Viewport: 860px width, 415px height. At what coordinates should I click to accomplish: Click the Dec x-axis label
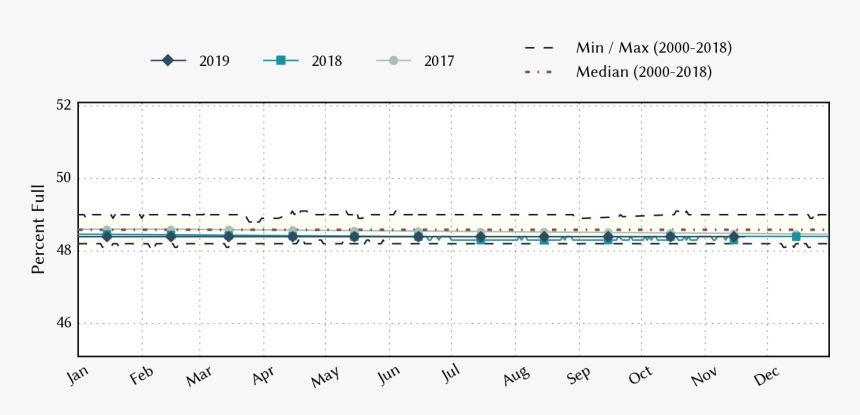pyautogui.click(x=767, y=376)
